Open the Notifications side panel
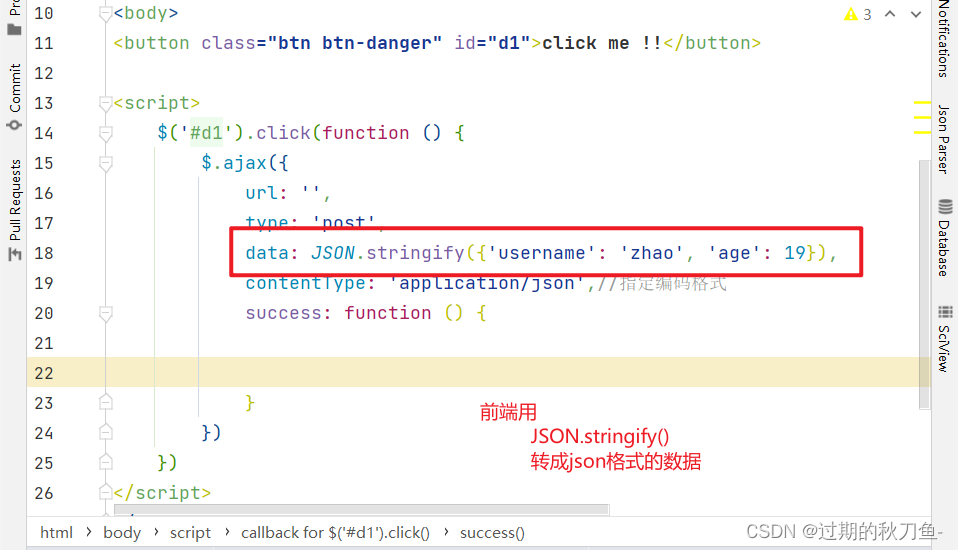958x550 pixels. tap(945, 38)
